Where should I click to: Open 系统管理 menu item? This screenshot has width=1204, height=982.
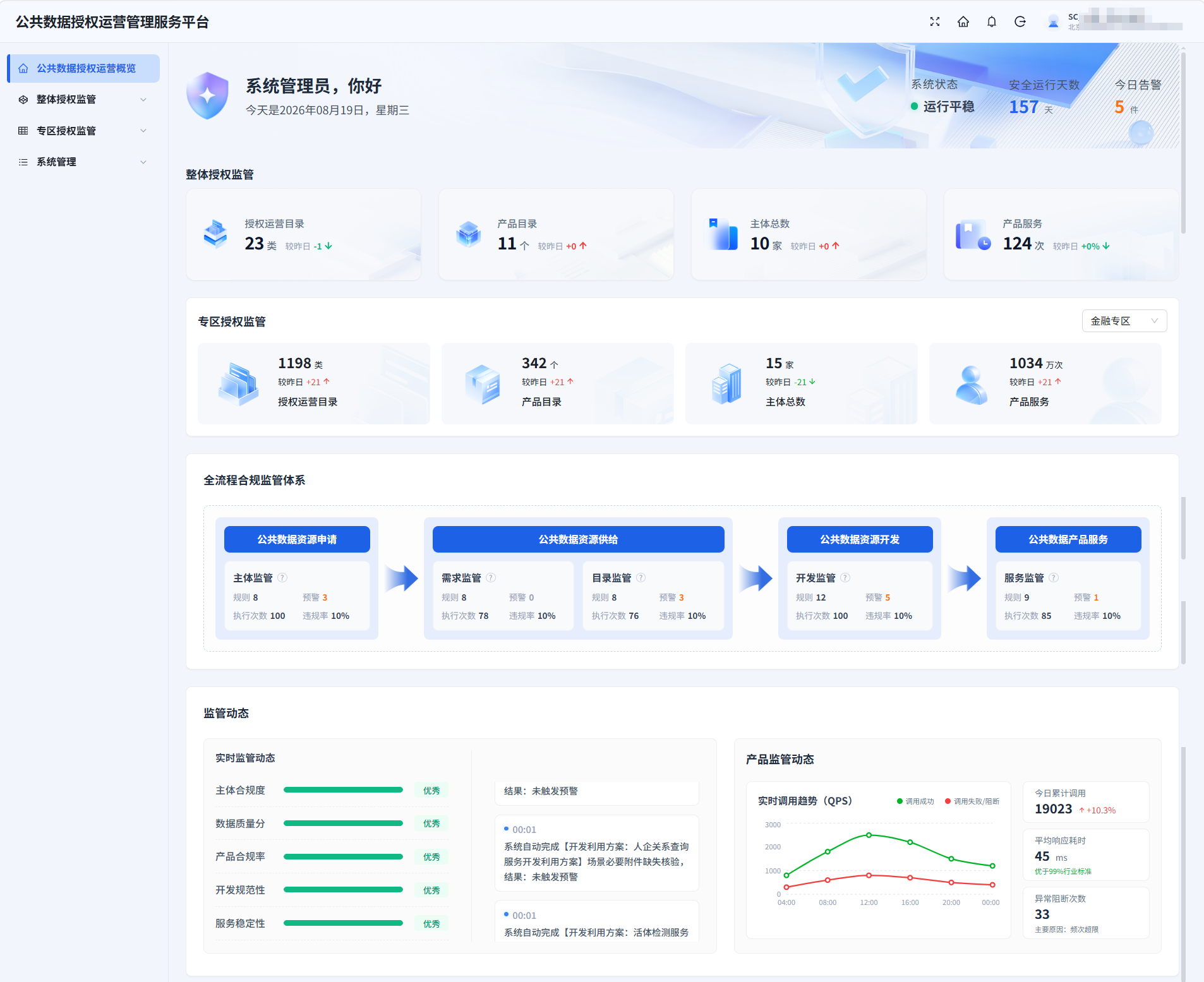point(83,162)
